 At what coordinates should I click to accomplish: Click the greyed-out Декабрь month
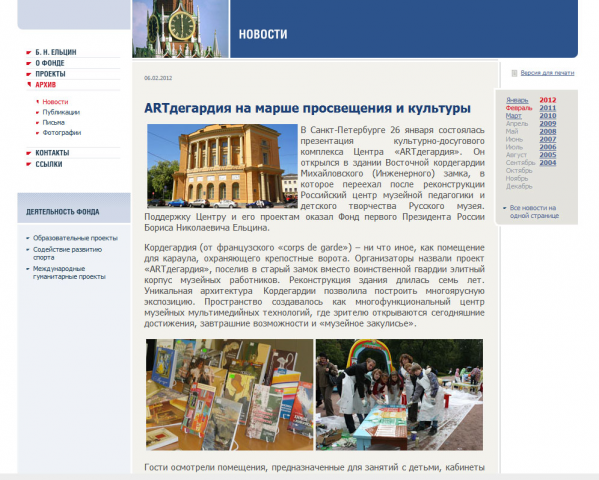tap(519, 186)
